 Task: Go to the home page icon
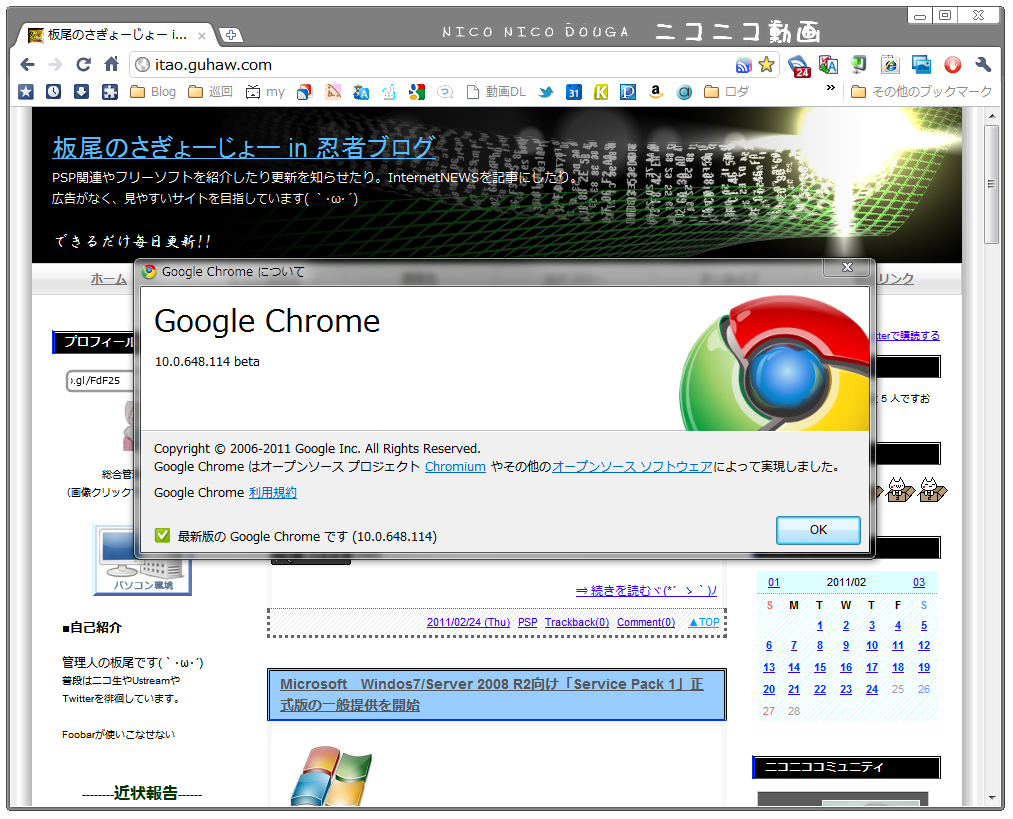point(112,64)
